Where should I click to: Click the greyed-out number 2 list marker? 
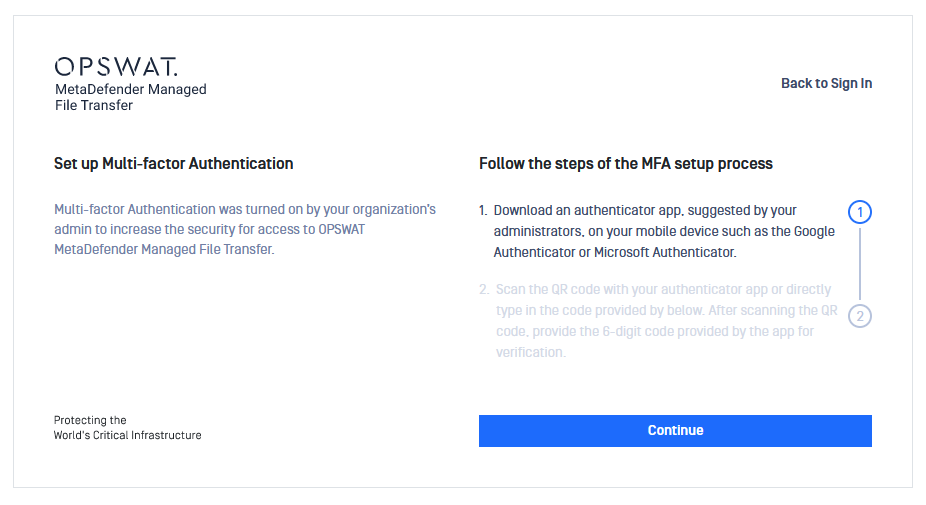tap(484, 289)
